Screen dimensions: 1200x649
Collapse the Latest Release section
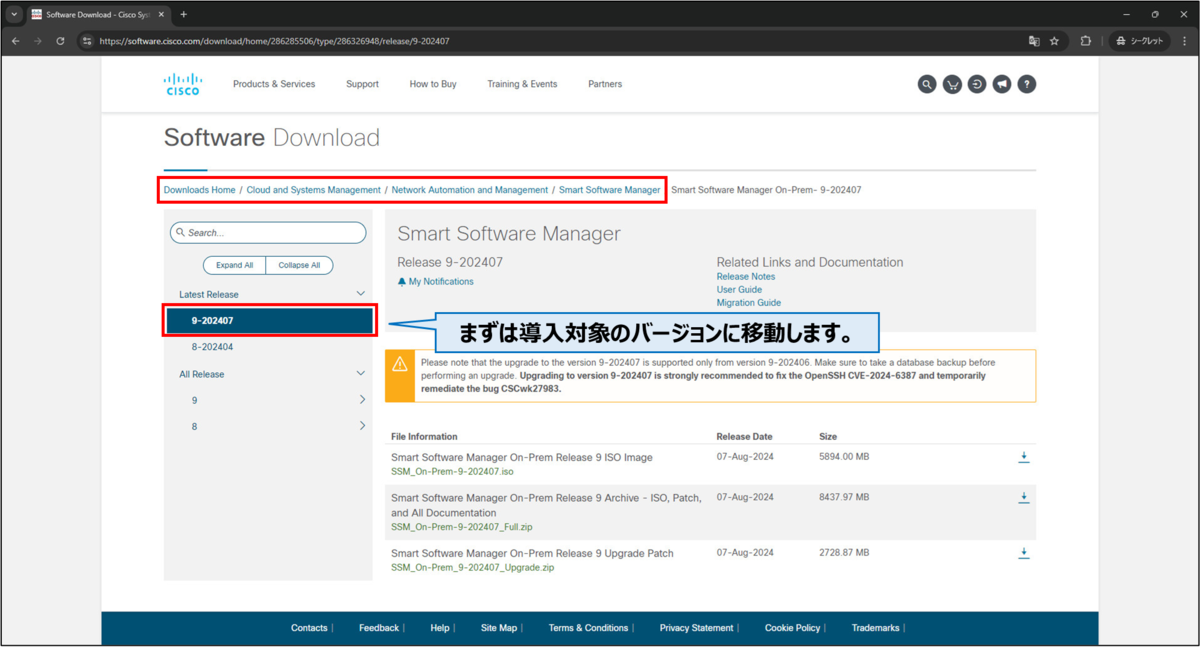pos(360,293)
